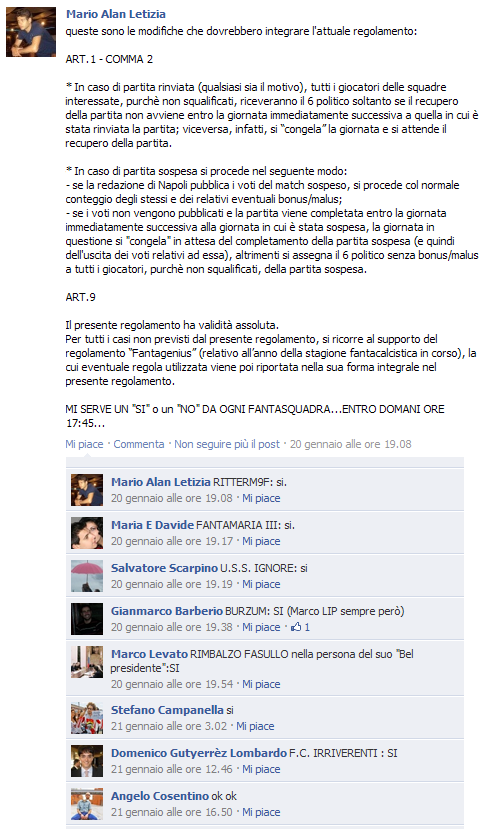This screenshot has height=831, width=496.
Task: Open Mario Alan Letizia's name at top of post
Action: click(x=116, y=14)
